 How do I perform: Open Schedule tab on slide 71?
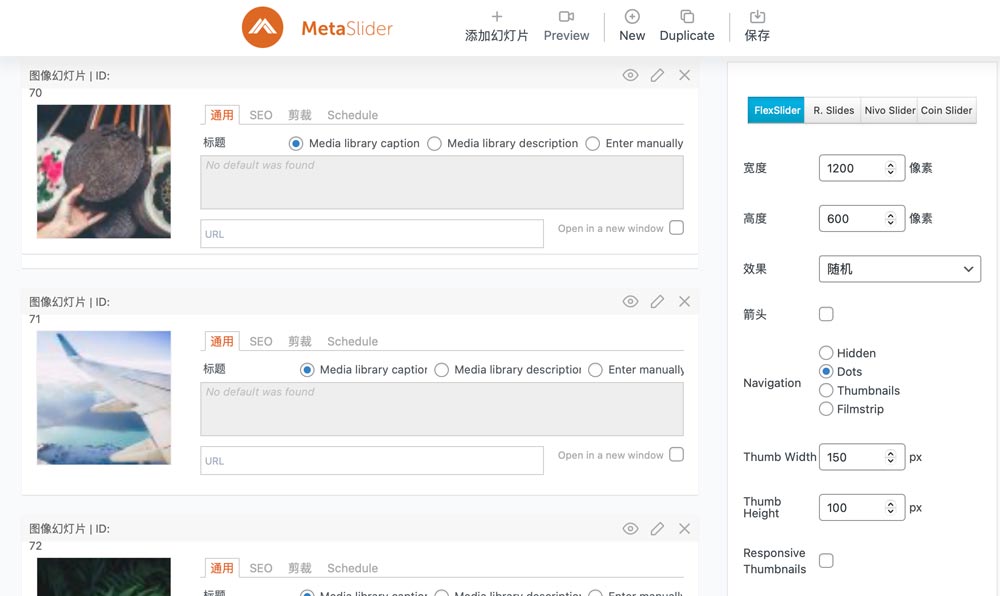click(x=352, y=342)
